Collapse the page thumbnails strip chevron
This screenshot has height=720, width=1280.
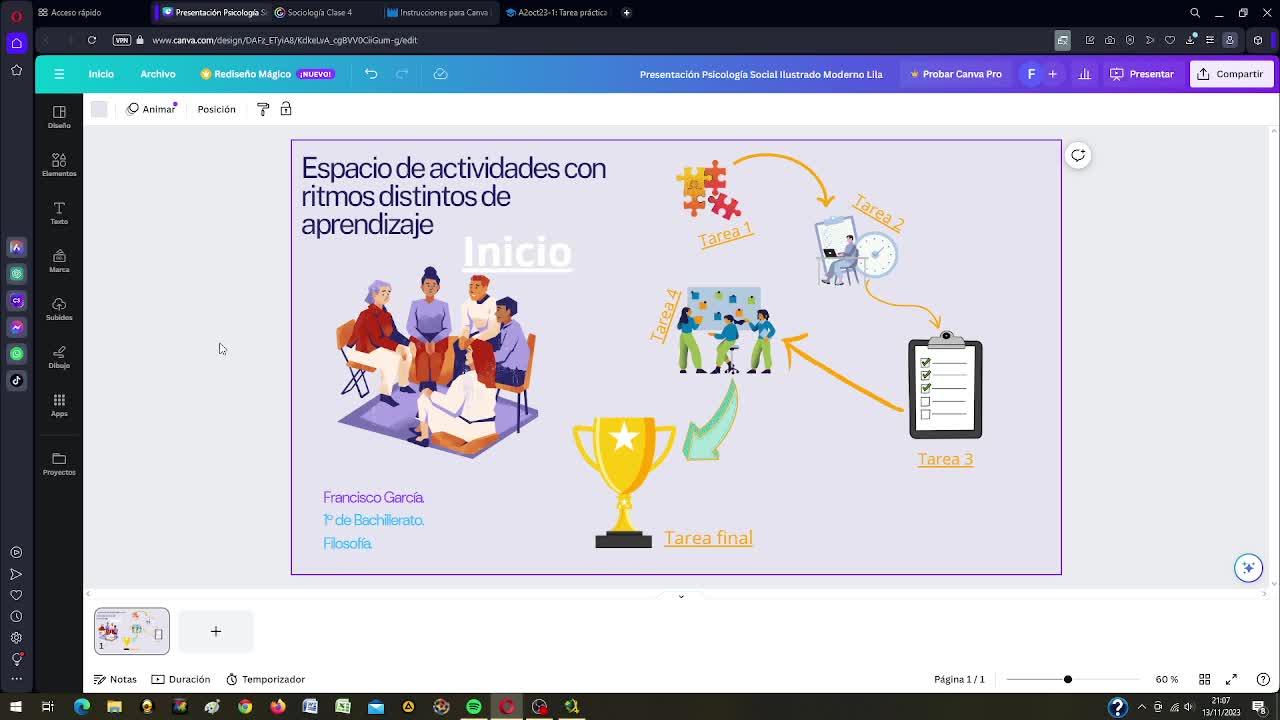[681, 596]
